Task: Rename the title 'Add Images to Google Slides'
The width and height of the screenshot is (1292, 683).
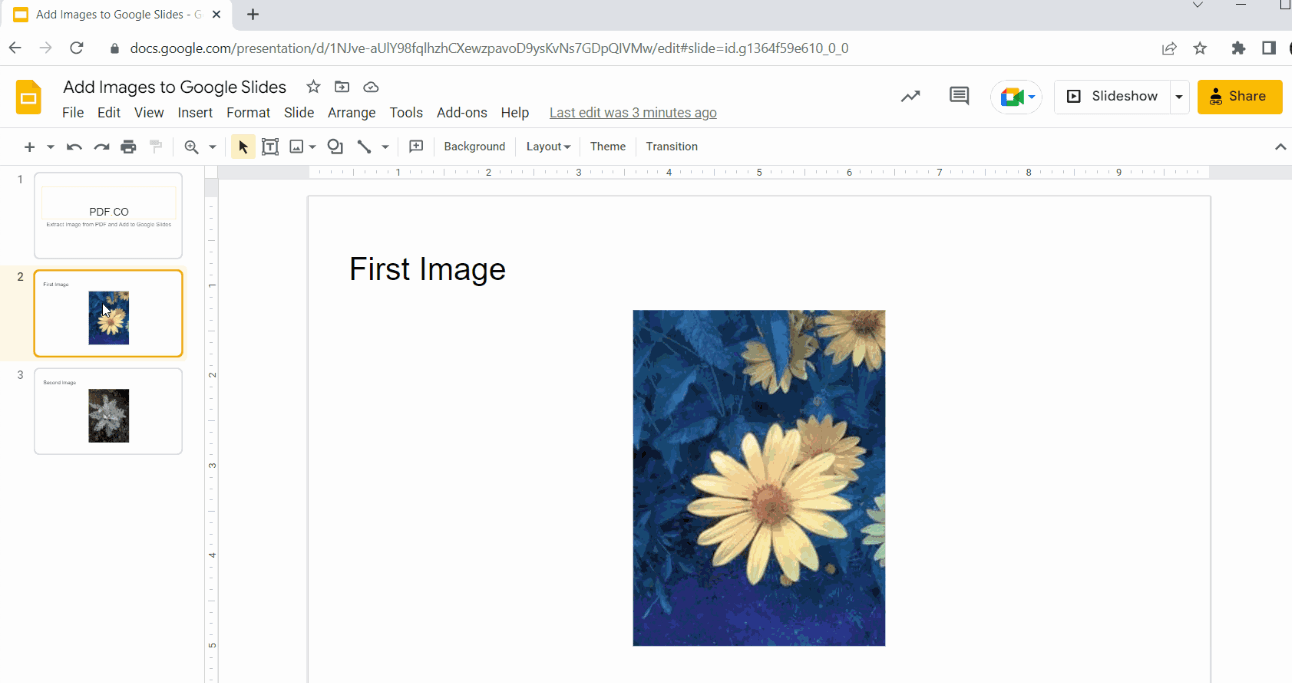Action: [175, 87]
